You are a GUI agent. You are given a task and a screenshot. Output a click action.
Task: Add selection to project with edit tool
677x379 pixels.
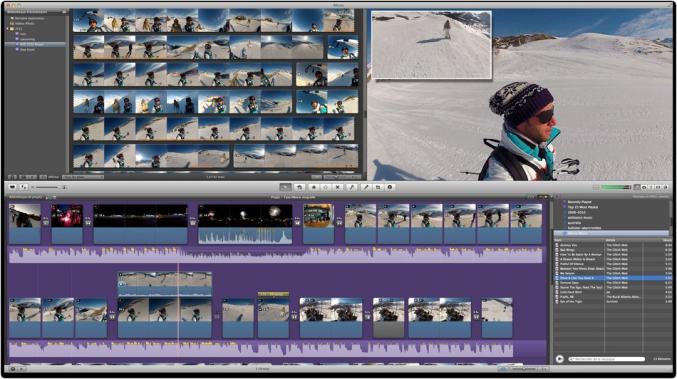click(x=299, y=187)
